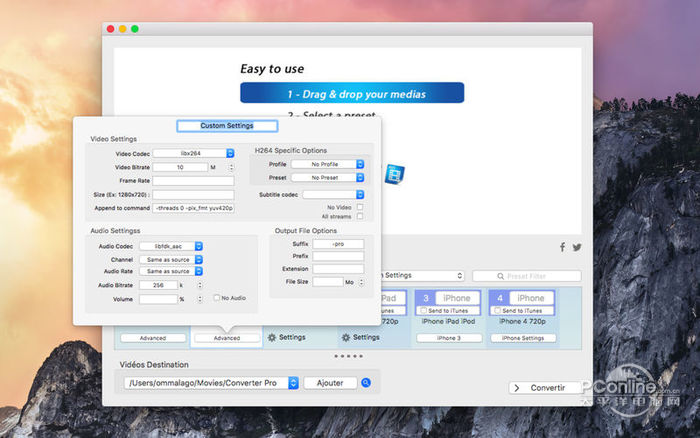Screen dimensions: 700x438
Task: Click the Facebook share icon
Action: tap(562, 247)
